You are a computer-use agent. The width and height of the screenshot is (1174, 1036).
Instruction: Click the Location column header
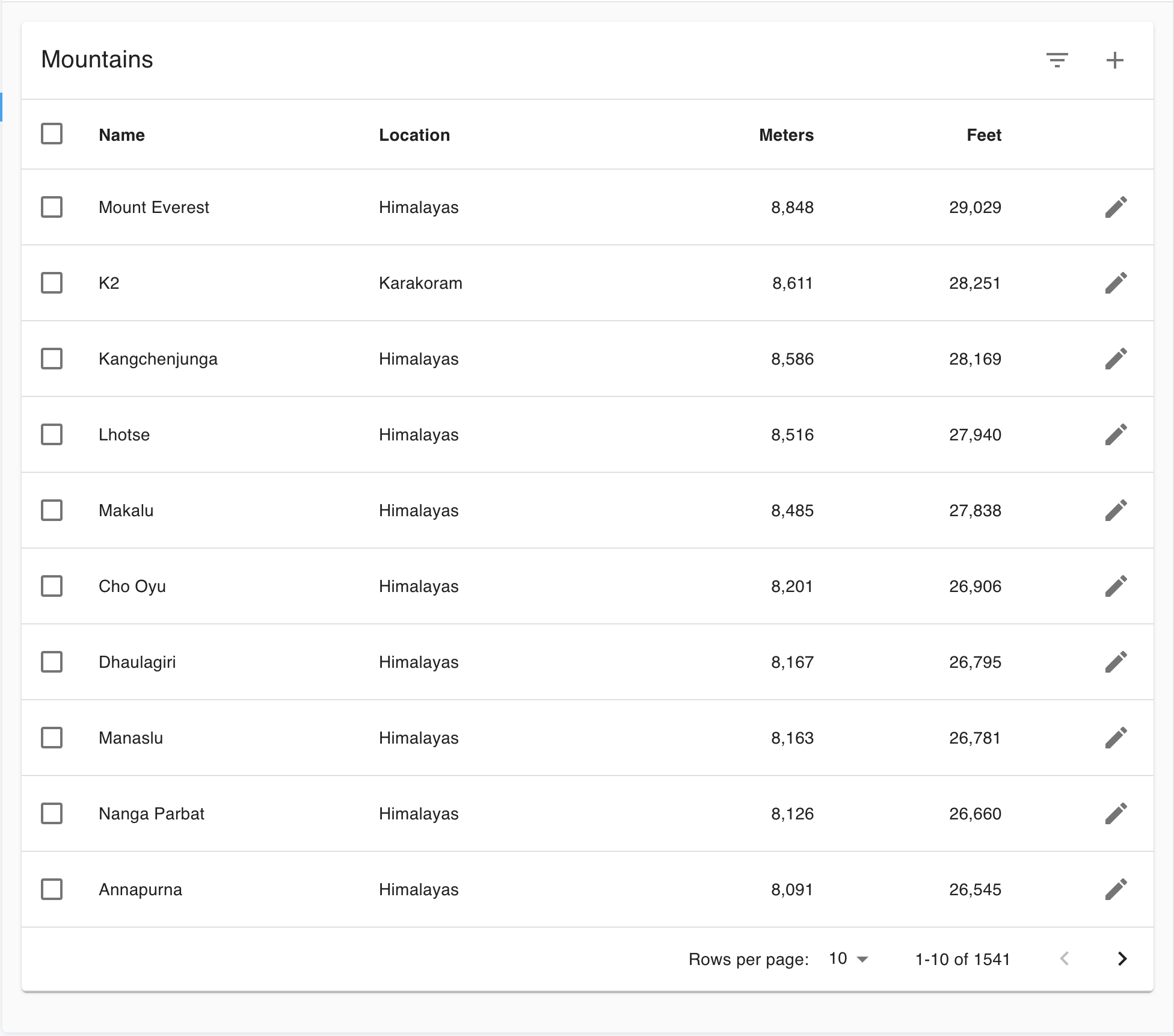tap(414, 135)
